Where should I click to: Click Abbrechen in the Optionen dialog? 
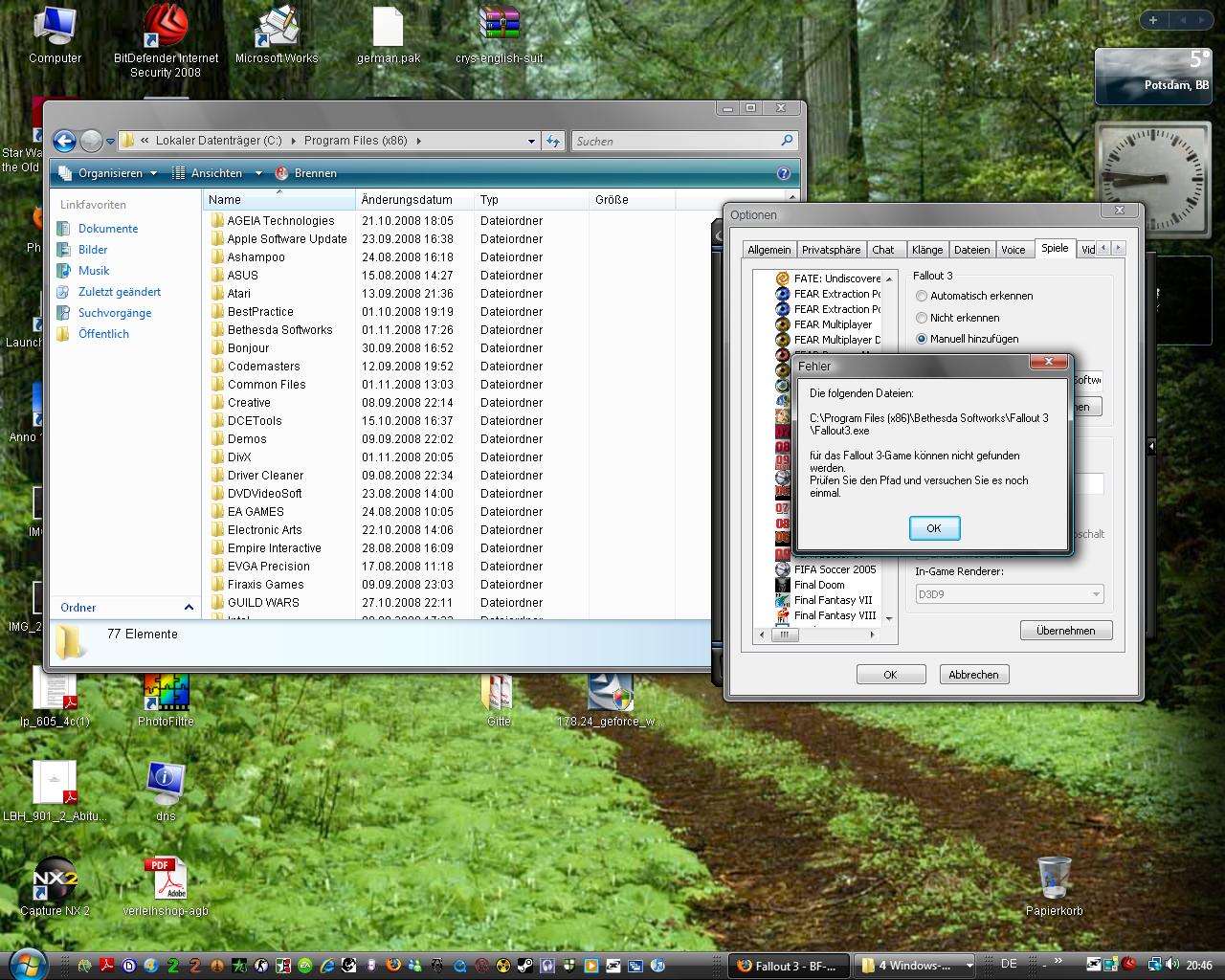pyautogui.click(x=973, y=675)
